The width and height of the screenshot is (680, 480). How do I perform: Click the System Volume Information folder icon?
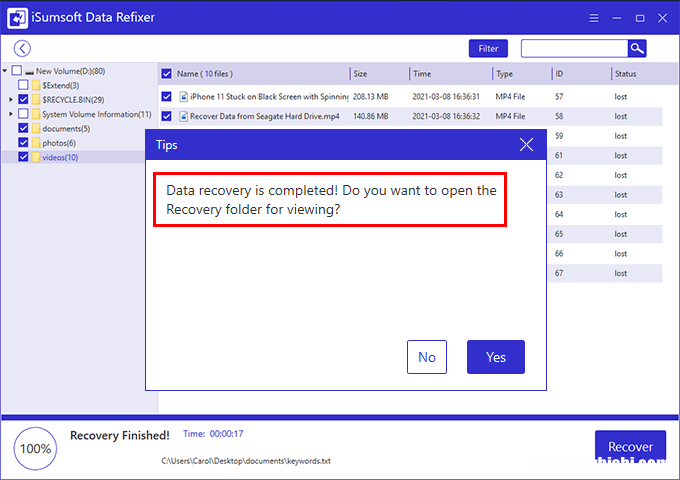36,114
